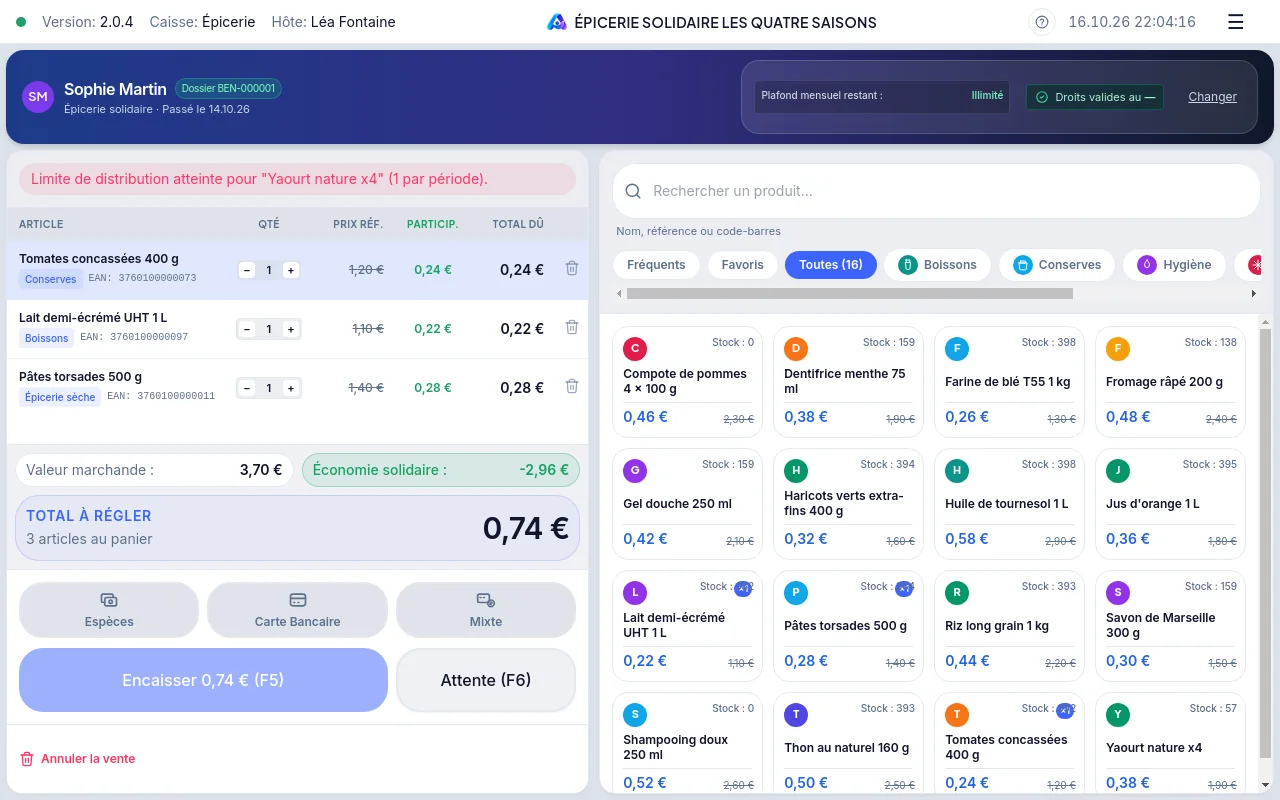Cancel the sale via Annuler la vente
The width and height of the screenshot is (1280, 800).
pyautogui.click(x=78, y=759)
